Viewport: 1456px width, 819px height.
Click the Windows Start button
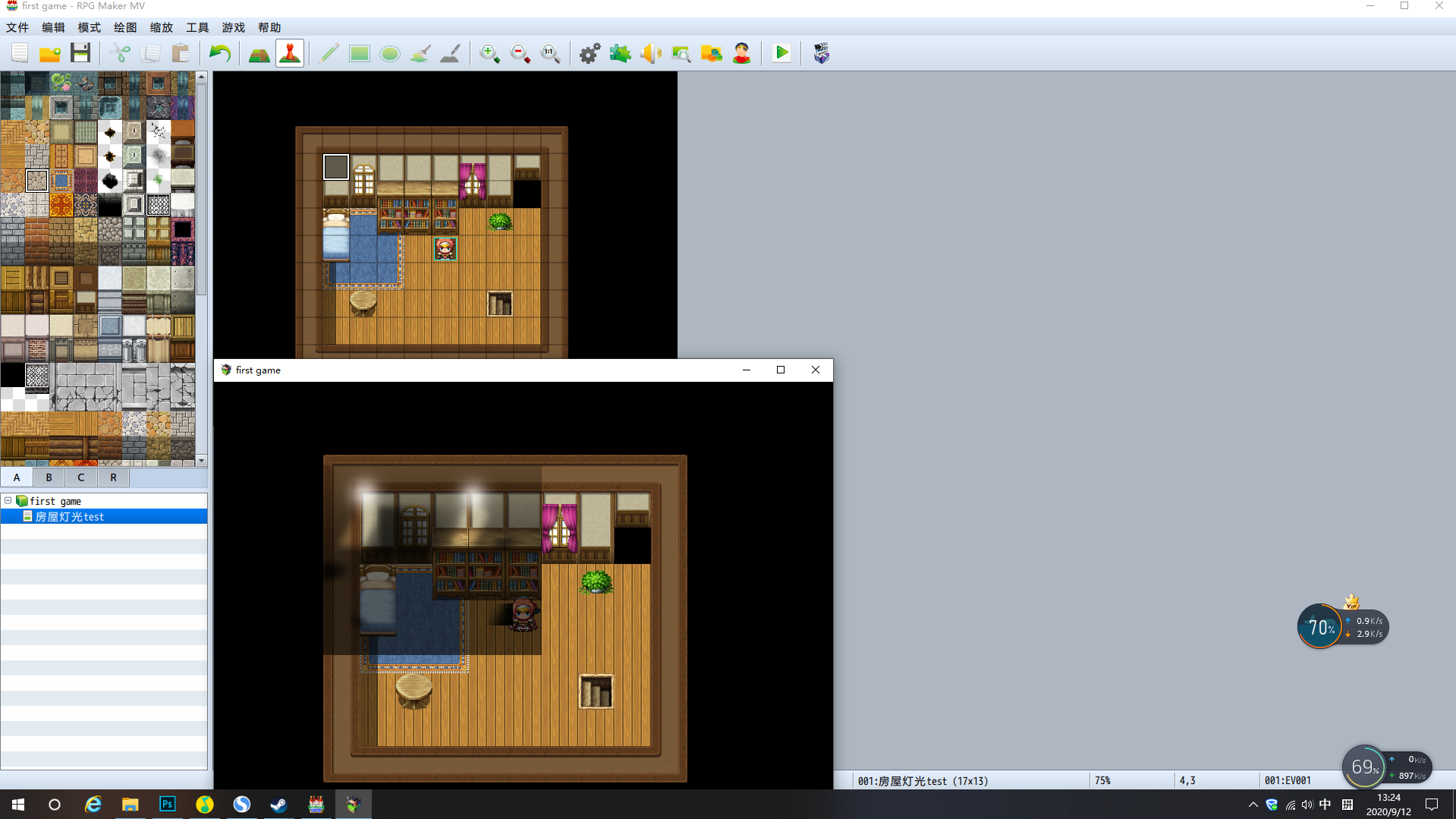click(x=18, y=804)
